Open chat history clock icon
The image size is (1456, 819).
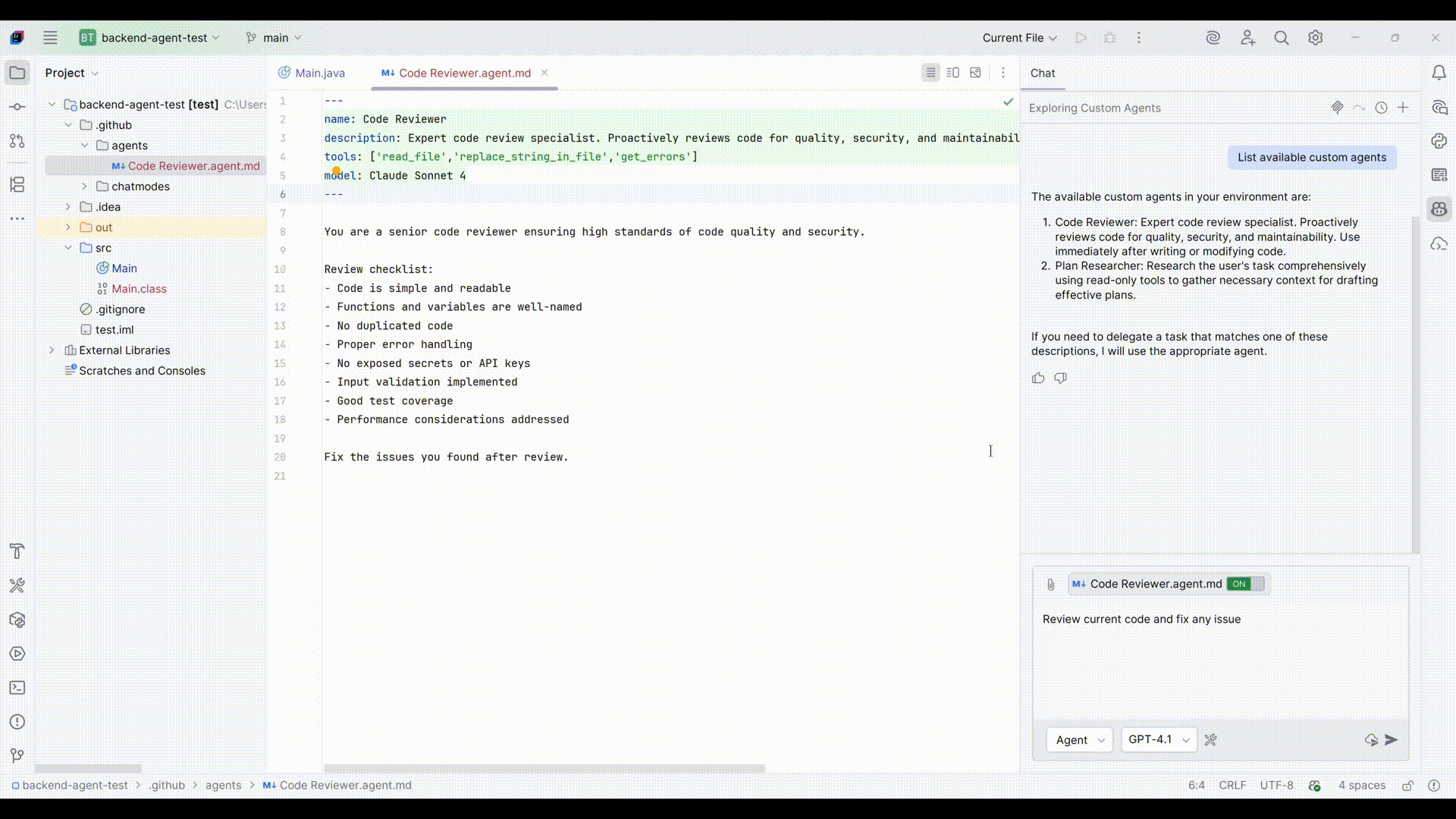(1381, 108)
